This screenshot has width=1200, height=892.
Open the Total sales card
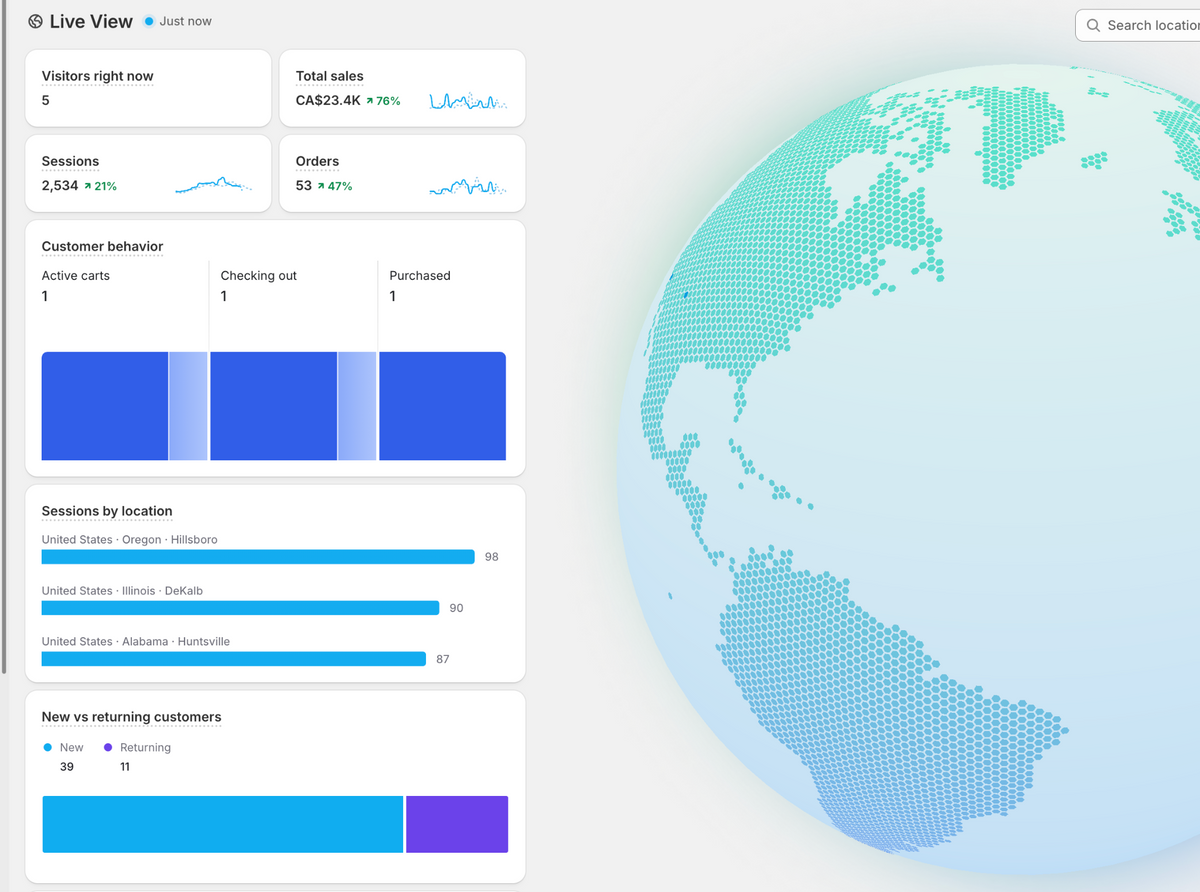(x=402, y=88)
